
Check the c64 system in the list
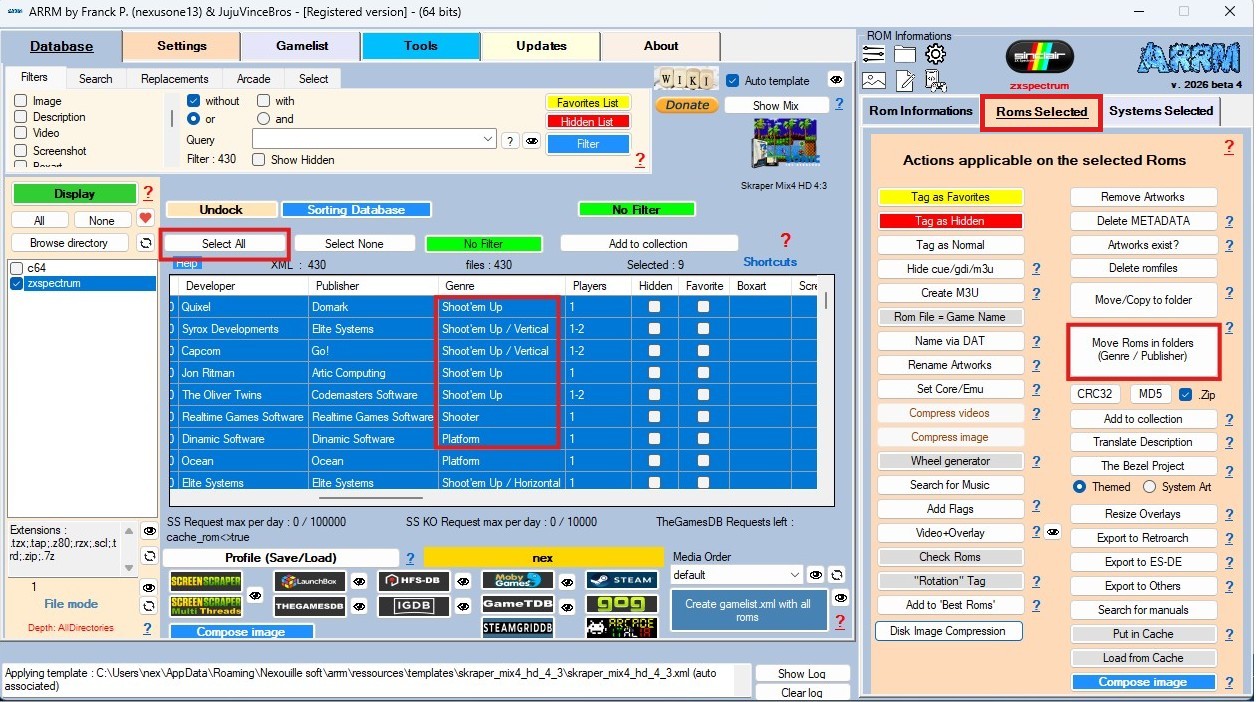point(17,268)
